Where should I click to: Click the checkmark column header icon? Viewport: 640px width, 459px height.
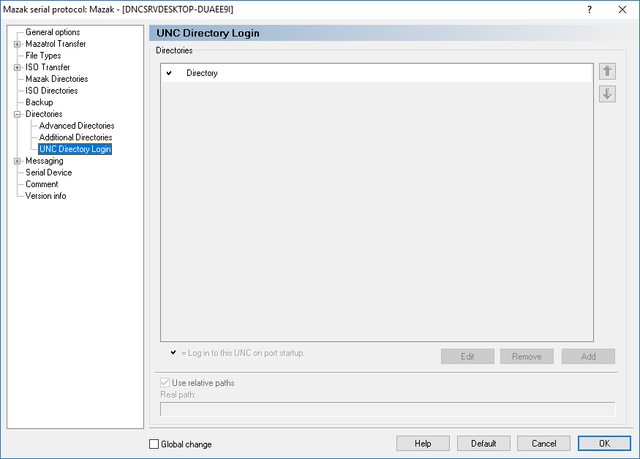pyautogui.click(x=169, y=73)
